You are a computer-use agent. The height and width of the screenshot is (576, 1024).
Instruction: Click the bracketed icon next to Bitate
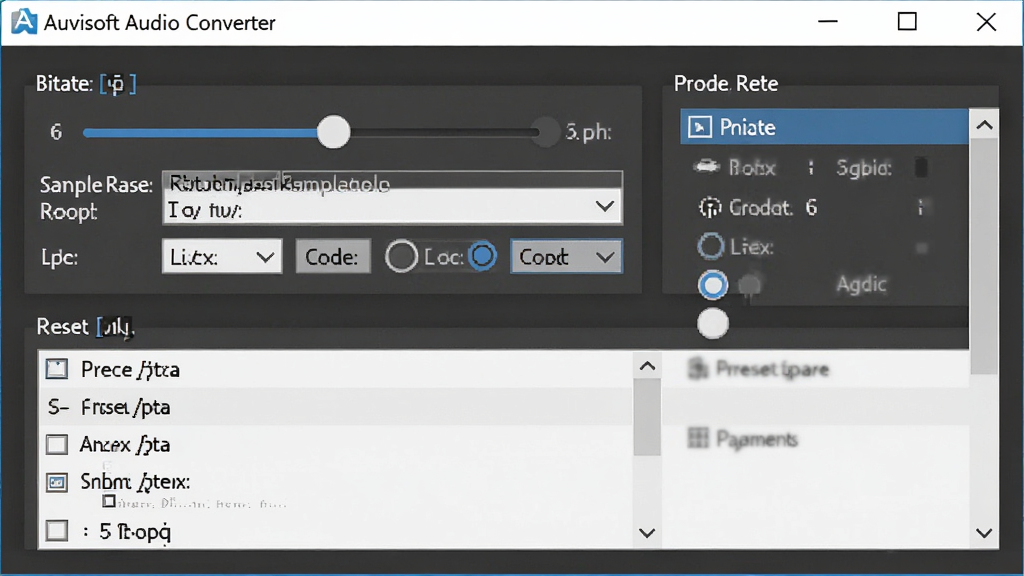118,84
